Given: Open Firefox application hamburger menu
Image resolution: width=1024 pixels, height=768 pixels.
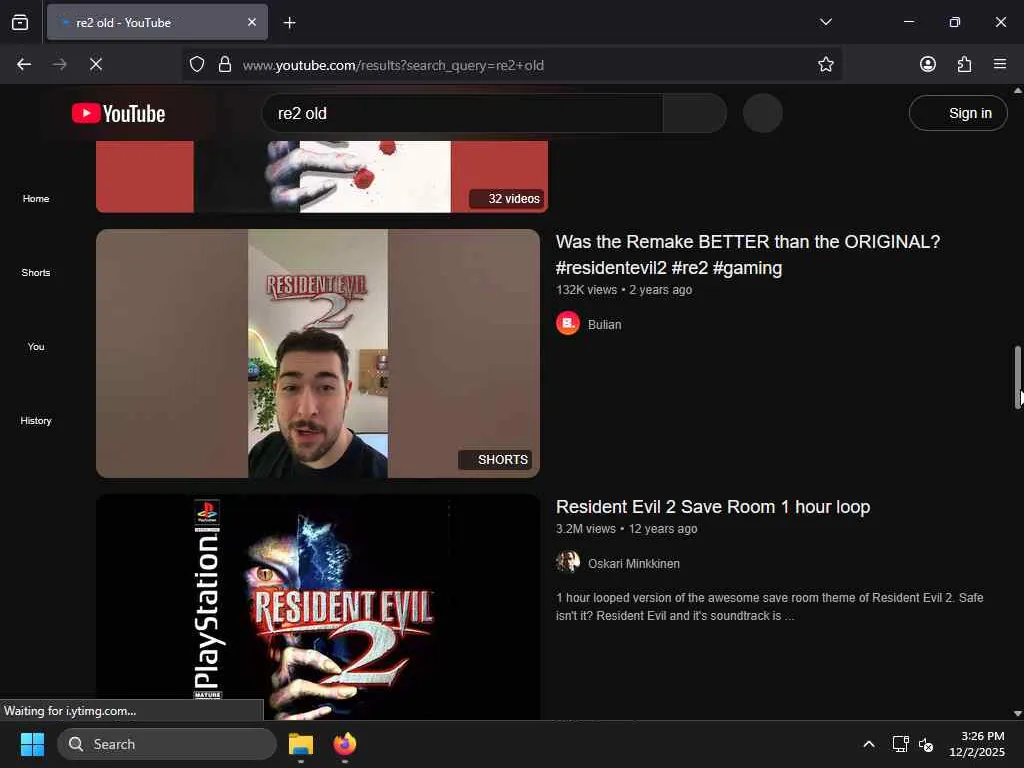Looking at the screenshot, I should point(1000,64).
